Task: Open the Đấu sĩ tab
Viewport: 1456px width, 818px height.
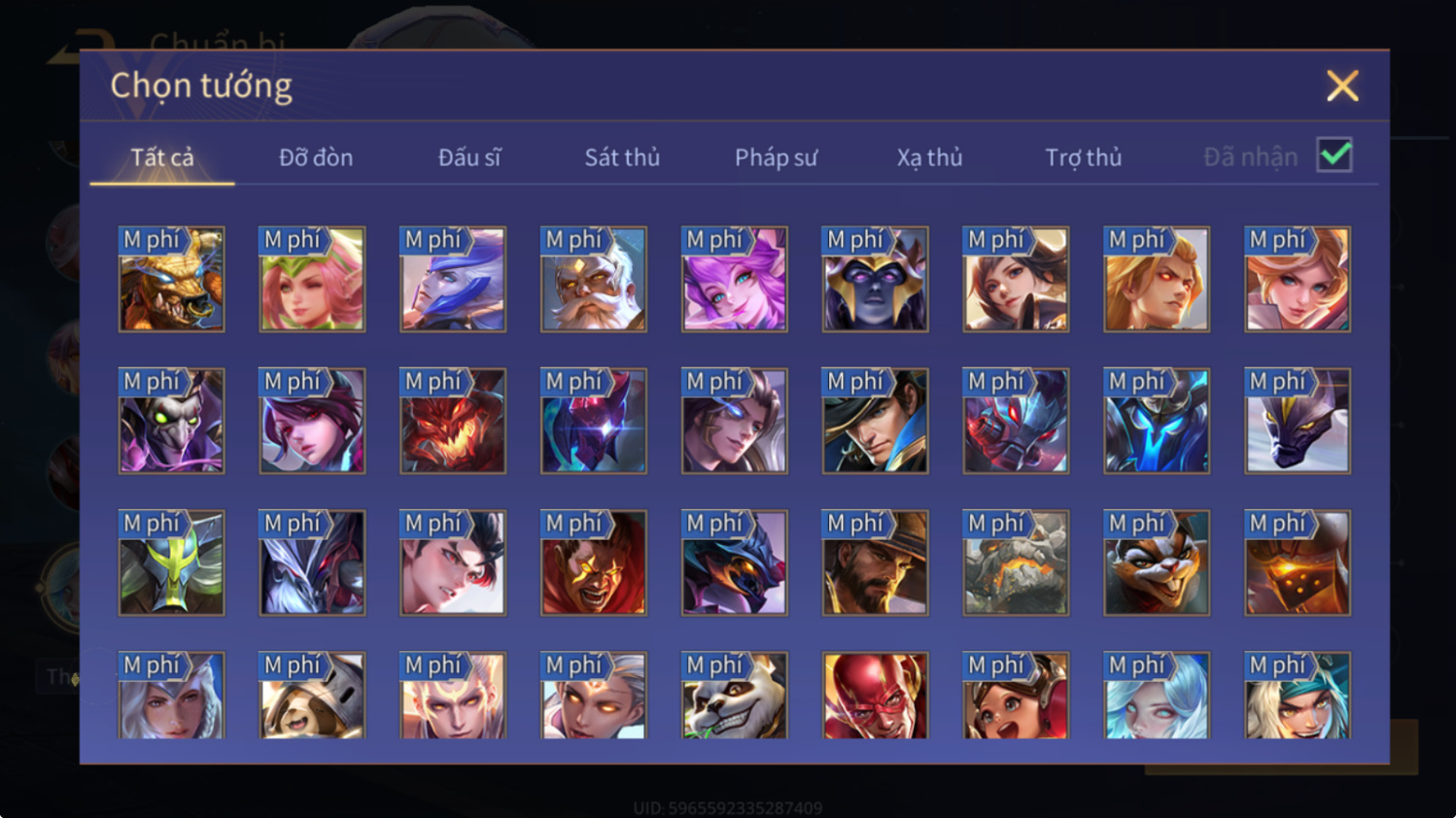Action: coord(469,157)
